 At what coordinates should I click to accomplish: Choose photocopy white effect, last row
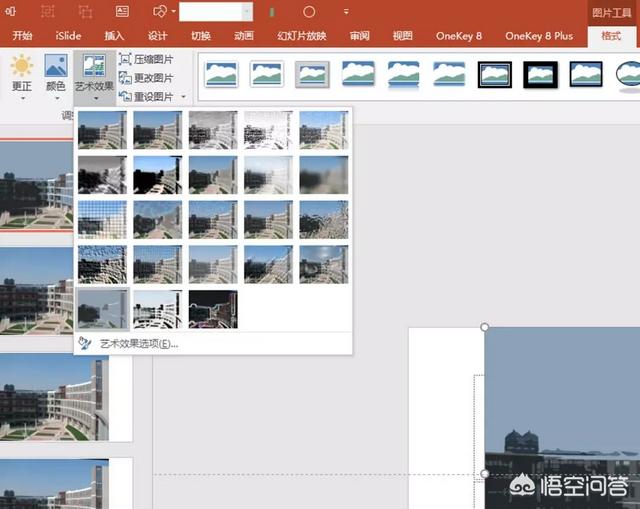[x=158, y=309]
